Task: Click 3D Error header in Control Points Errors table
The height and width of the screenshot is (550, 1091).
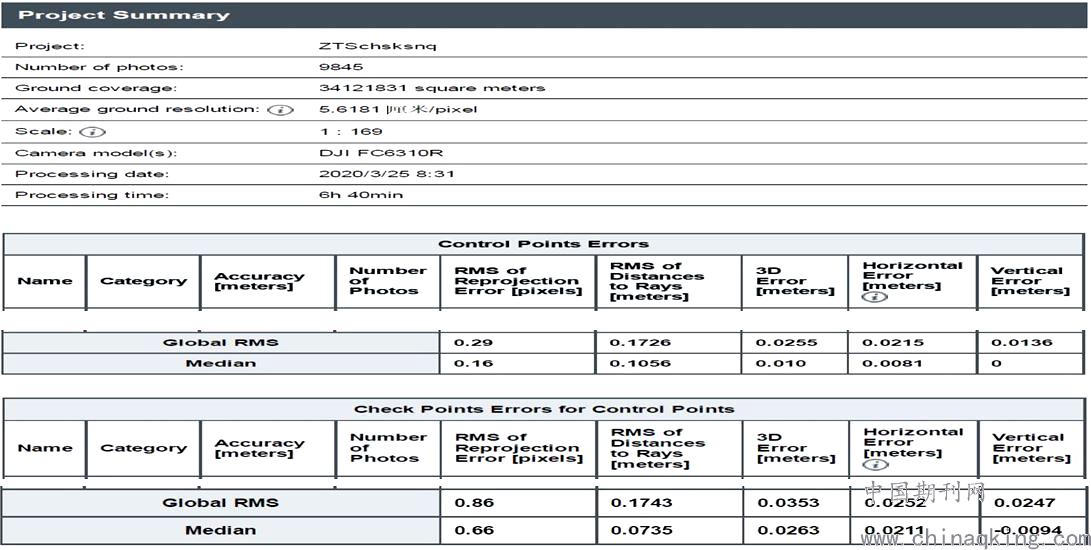Action: [795, 281]
